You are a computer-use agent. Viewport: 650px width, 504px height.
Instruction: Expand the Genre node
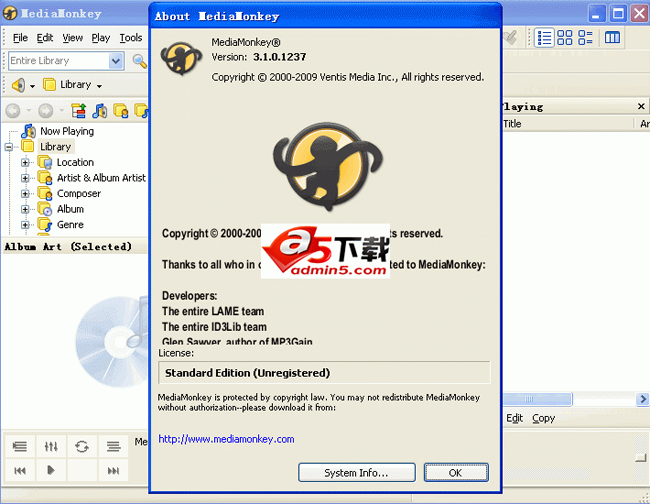[x=25, y=225]
